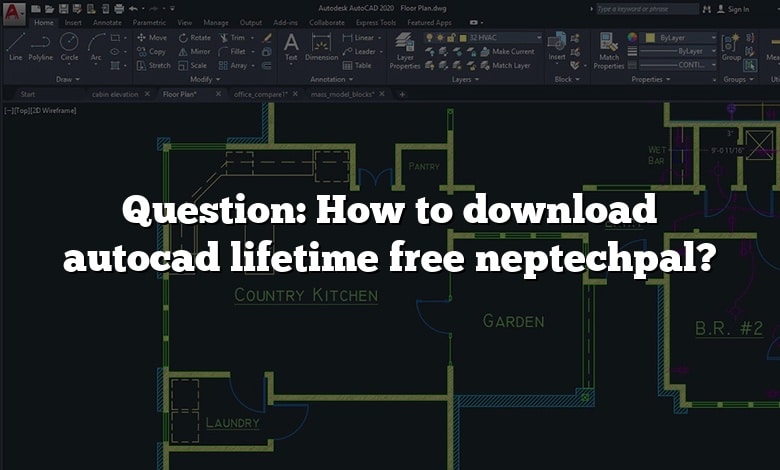Image resolution: width=780 pixels, height=470 pixels.
Task: Click the Group tool
Action: pos(731,47)
